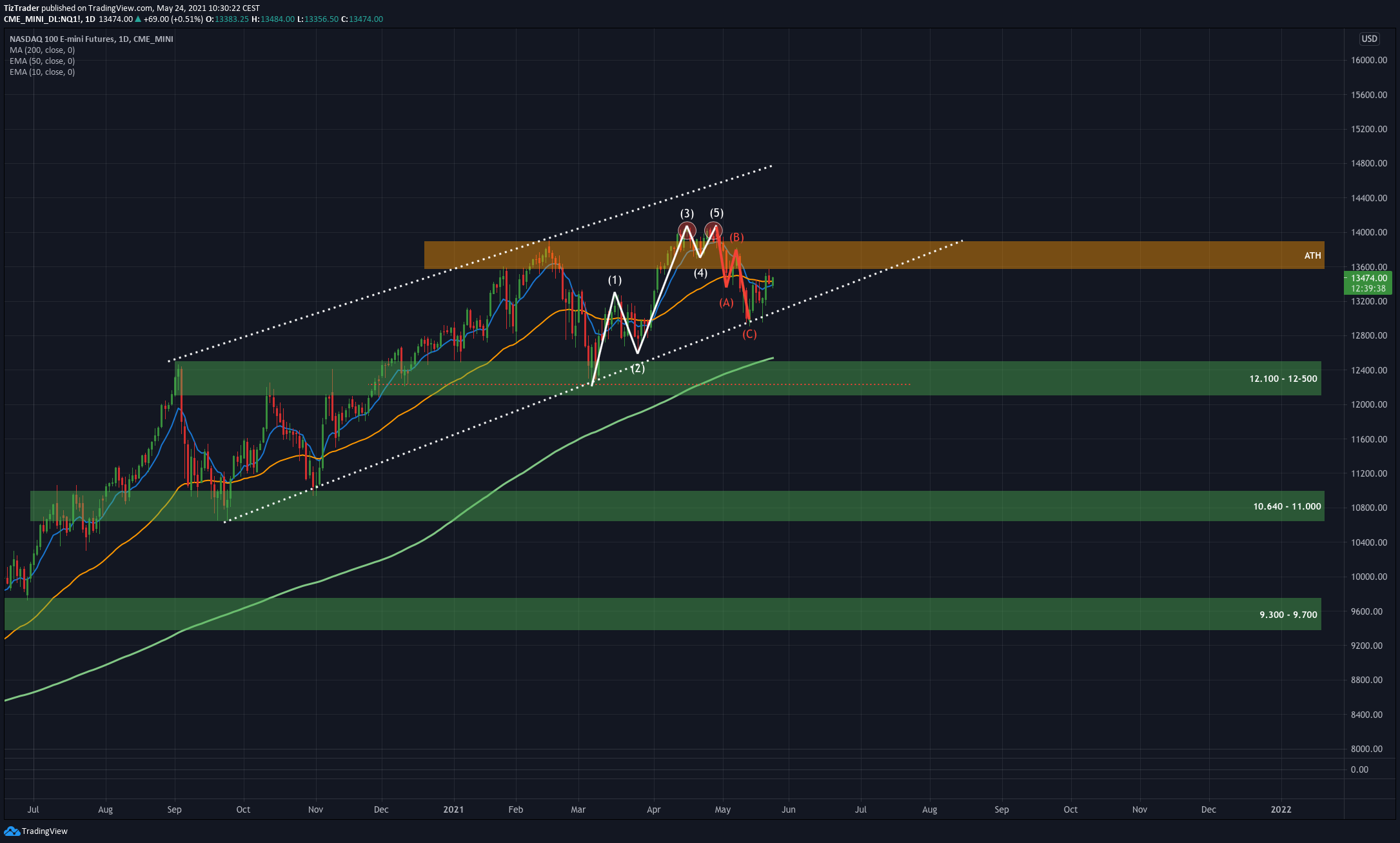1400x843 pixels.
Task: Click the USD currency button
Action: coord(1369,39)
